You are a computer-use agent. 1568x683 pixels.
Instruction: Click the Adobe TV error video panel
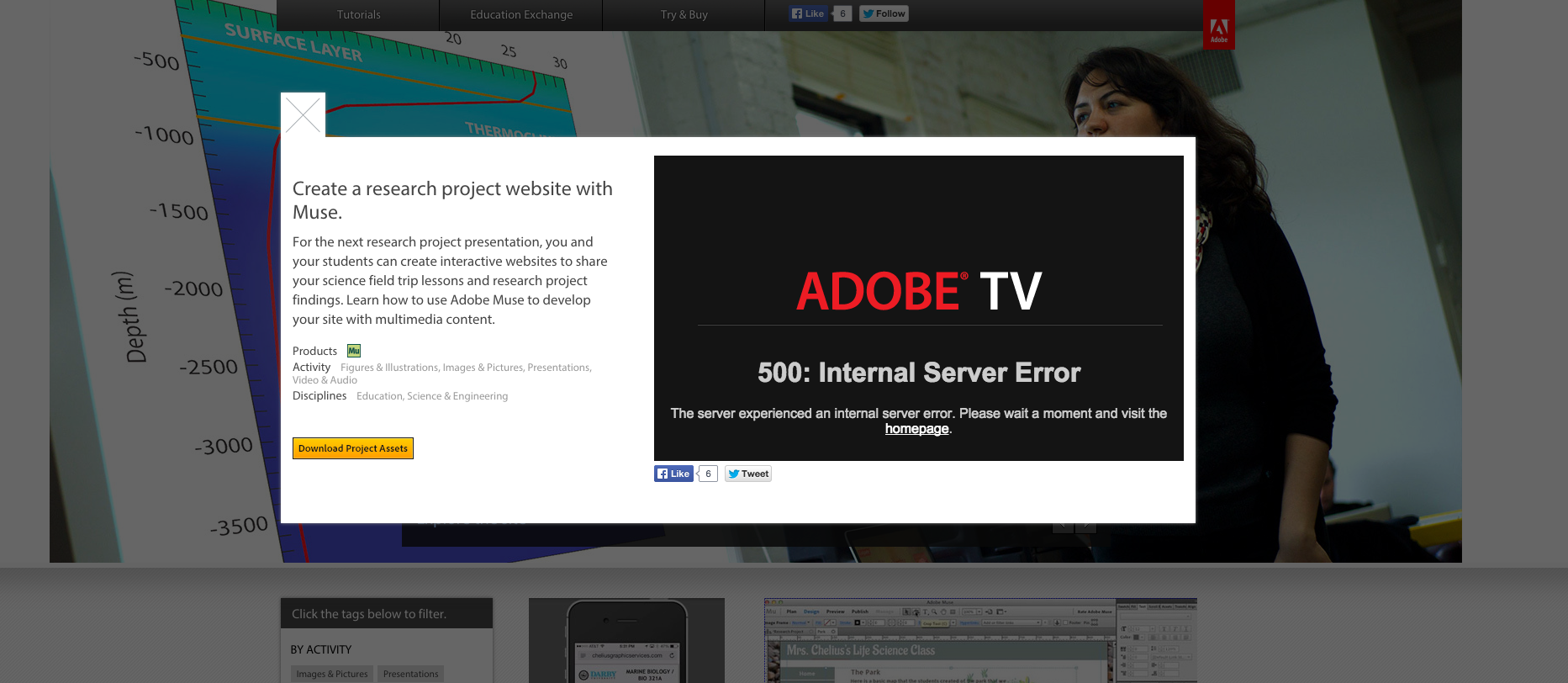[x=919, y=308]
